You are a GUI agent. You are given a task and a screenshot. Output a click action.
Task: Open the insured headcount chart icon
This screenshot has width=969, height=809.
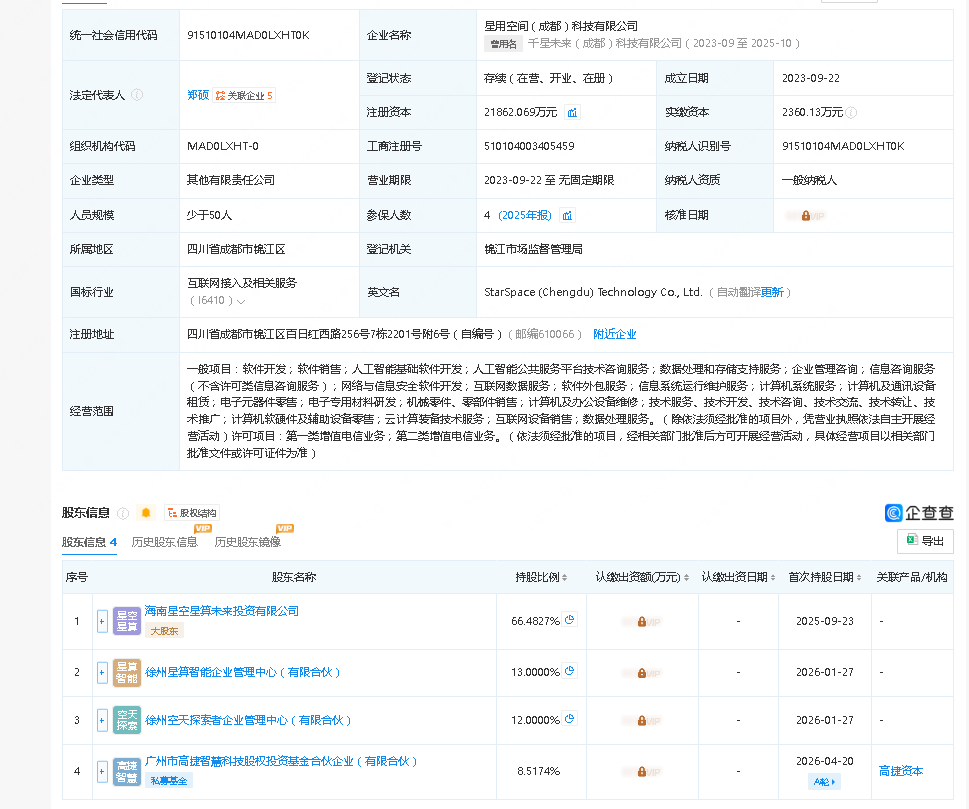(567, 215)
